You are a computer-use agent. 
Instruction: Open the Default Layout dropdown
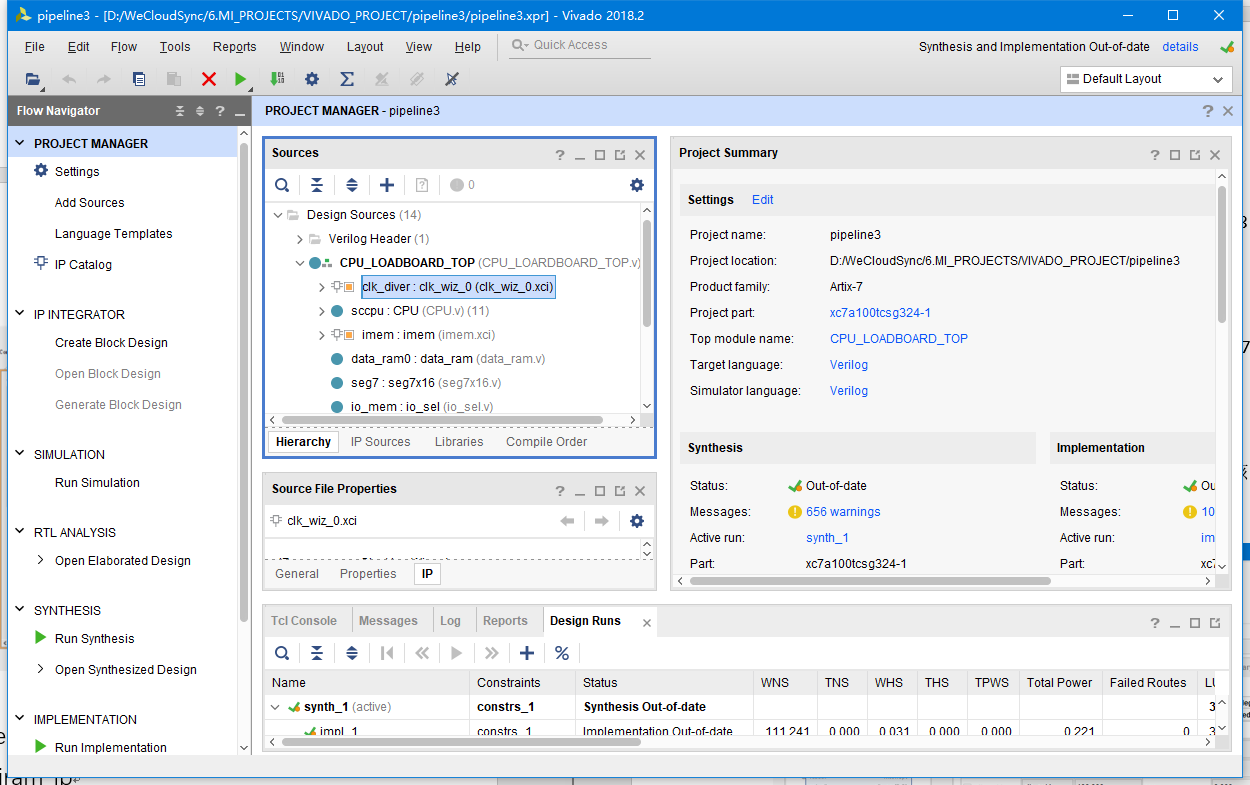click(x=1146, y=79)
